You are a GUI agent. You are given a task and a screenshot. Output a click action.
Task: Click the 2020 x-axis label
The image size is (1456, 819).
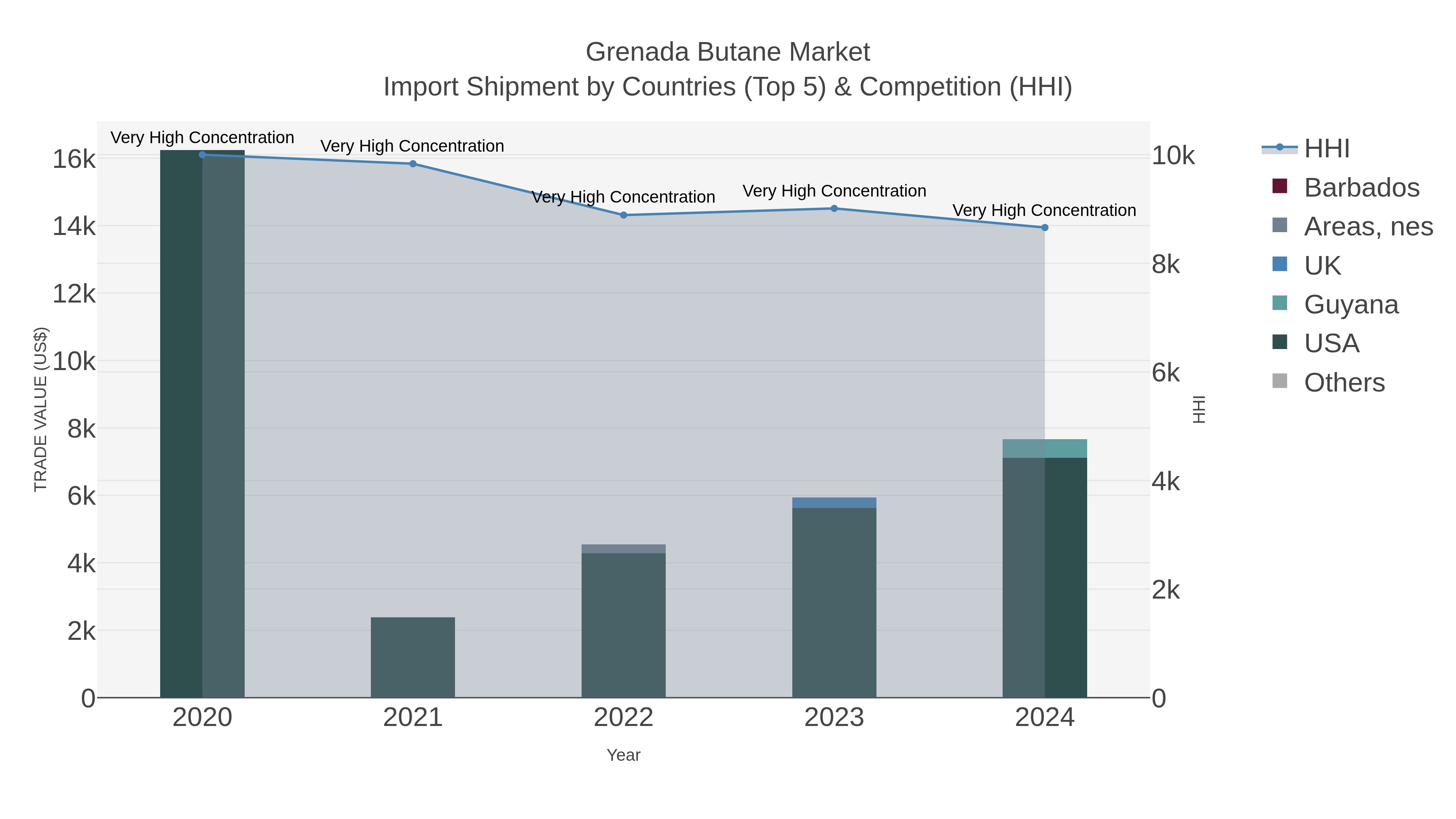[202, 718]
